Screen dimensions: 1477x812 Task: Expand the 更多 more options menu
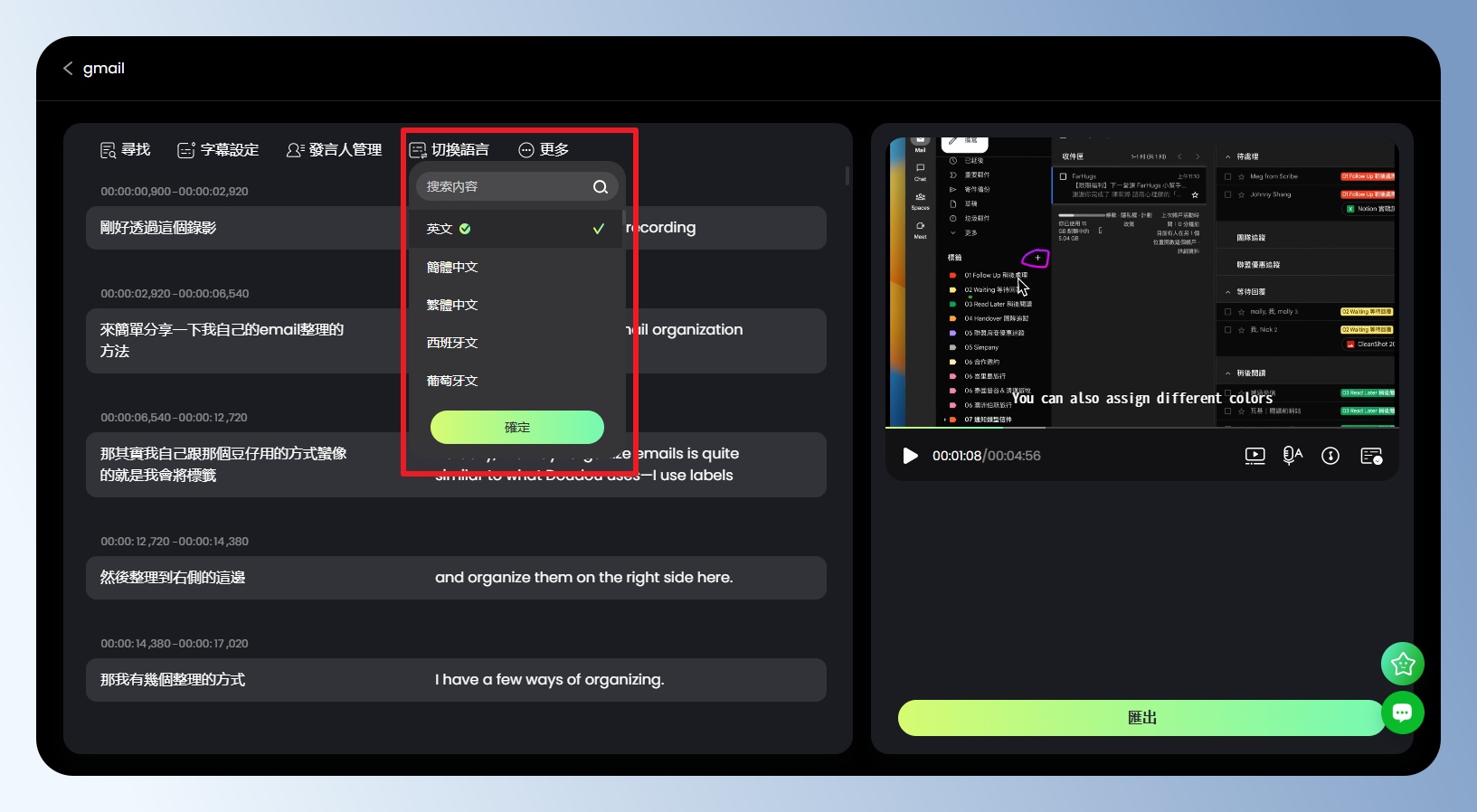click(544, 150)
